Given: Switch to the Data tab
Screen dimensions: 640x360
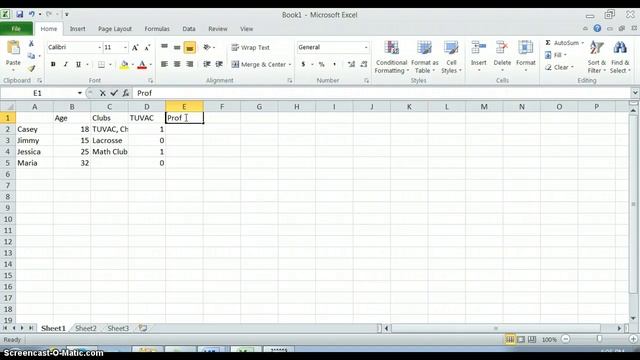Looking at the screenshot, I should point(189,29).
